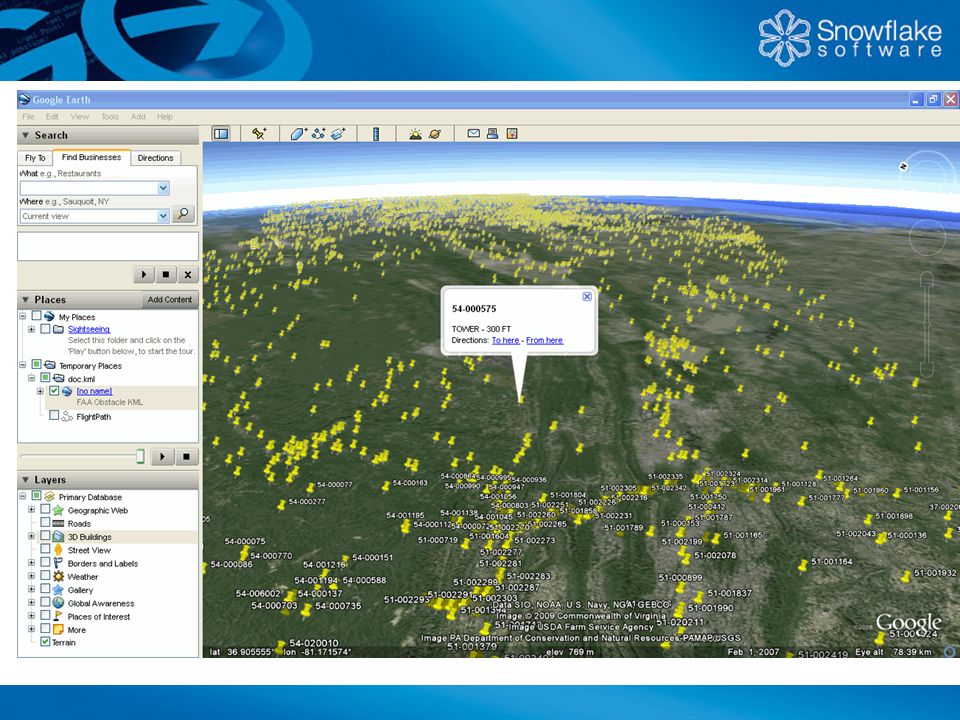This screenshot has height=720, width=960.
Task: Toggle the sidebar panel icon in toolbar
Action: (221, 133)
